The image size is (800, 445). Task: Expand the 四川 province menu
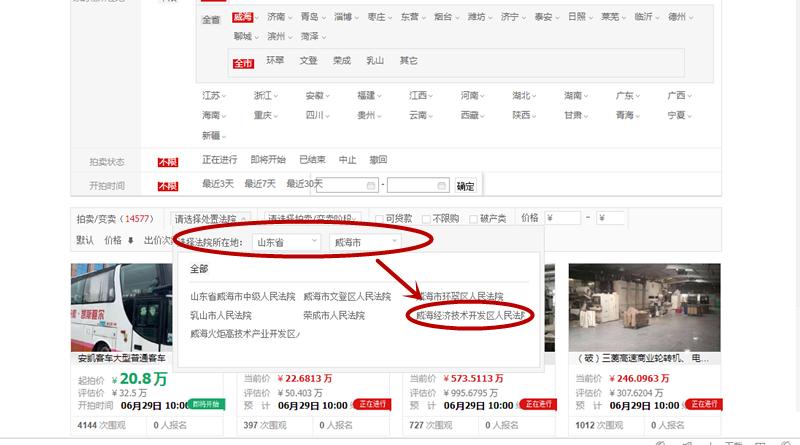tap(317, 115)
